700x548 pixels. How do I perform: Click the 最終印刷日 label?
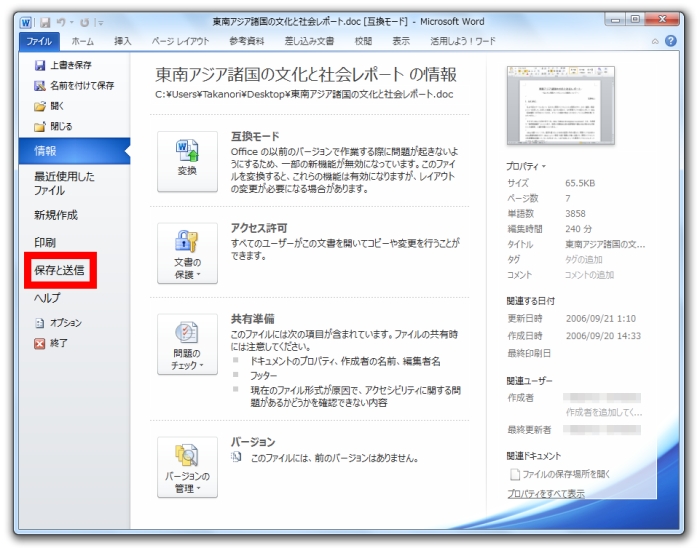pyautogui.click(x=529, y=353)
